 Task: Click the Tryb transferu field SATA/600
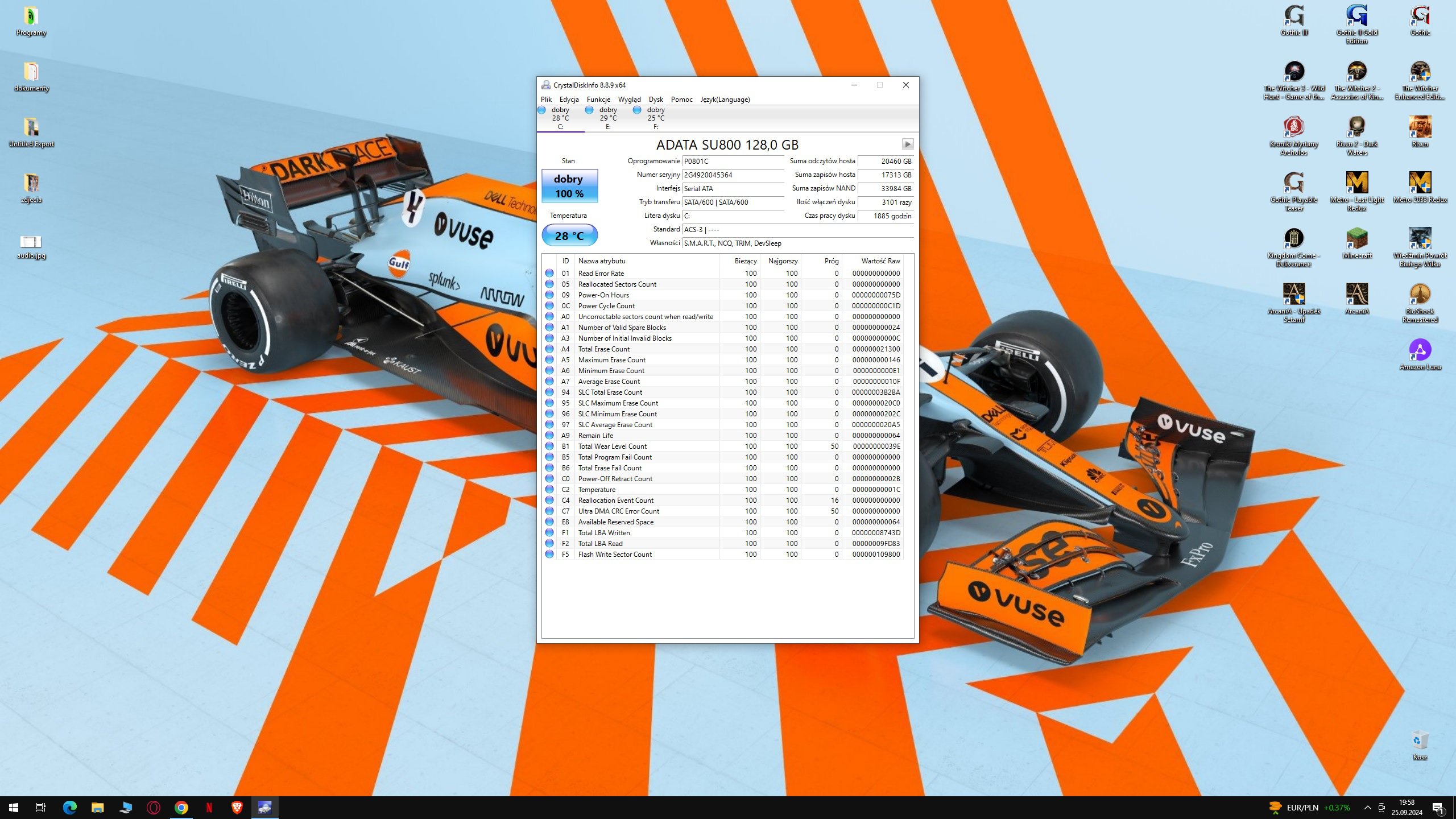point(733,202)
